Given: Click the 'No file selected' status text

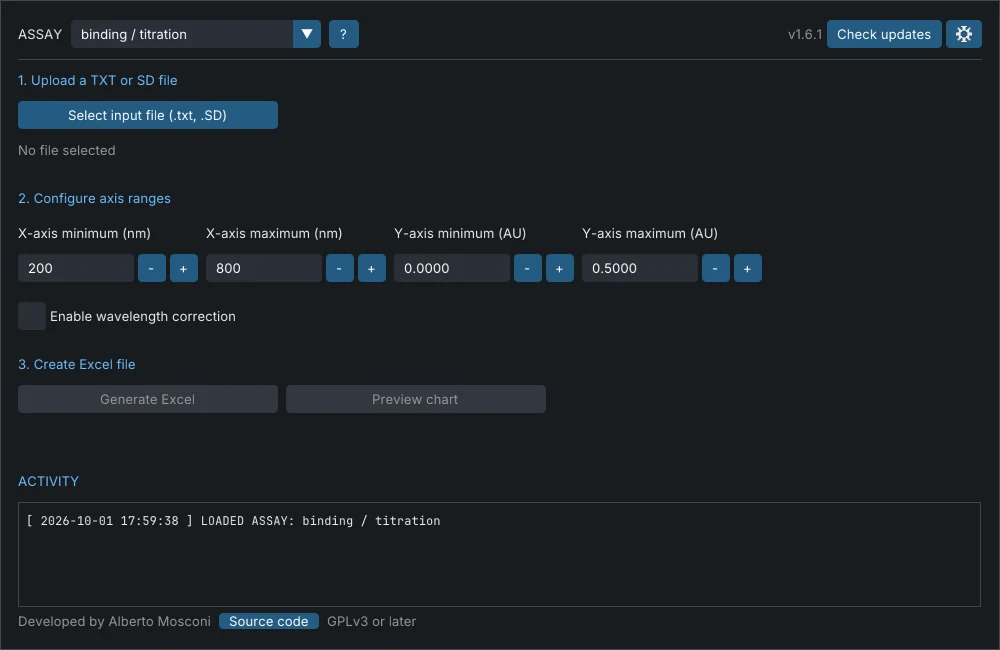Looking at the screenshot, I should pos(67,151).
